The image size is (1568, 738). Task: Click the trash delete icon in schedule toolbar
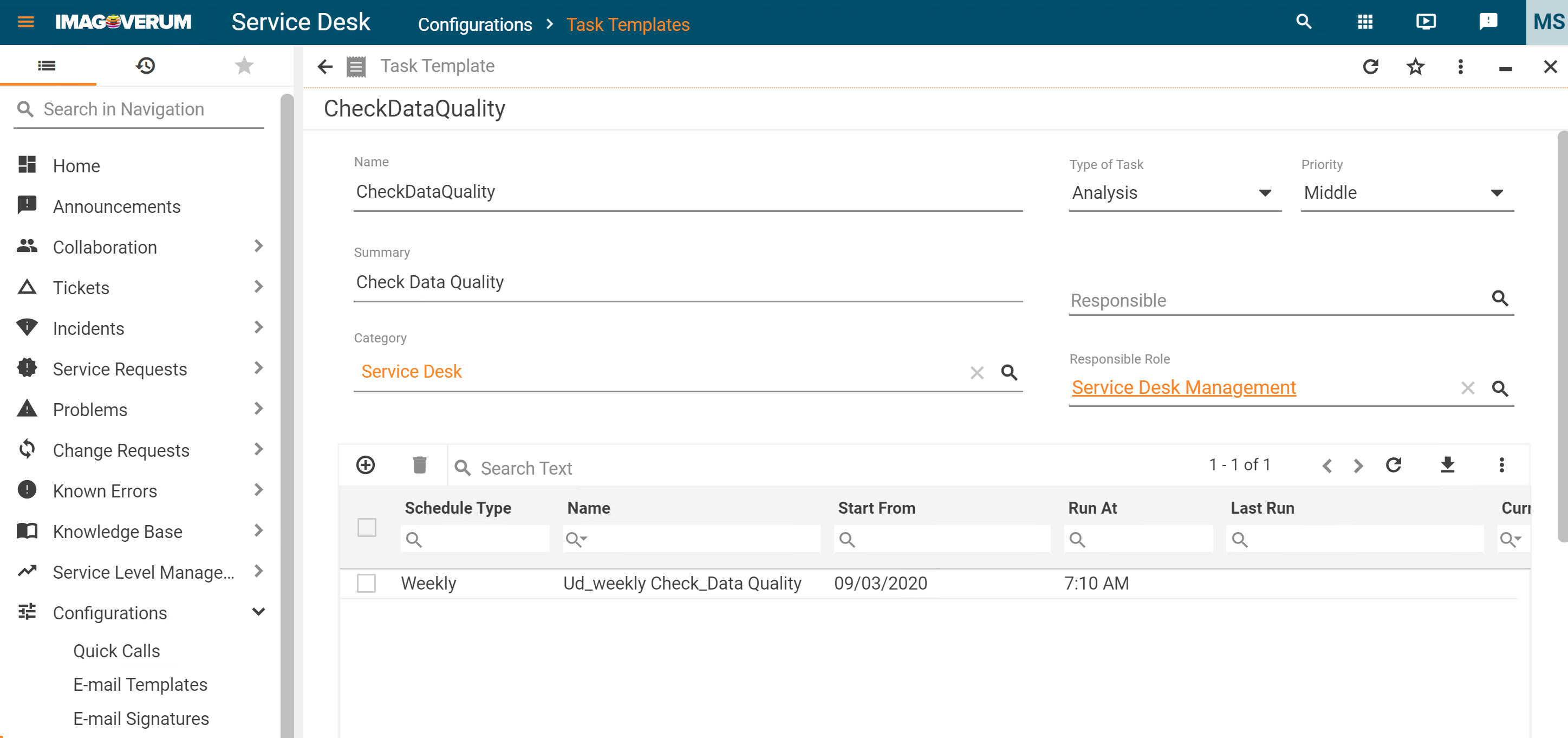coord(419,465)
